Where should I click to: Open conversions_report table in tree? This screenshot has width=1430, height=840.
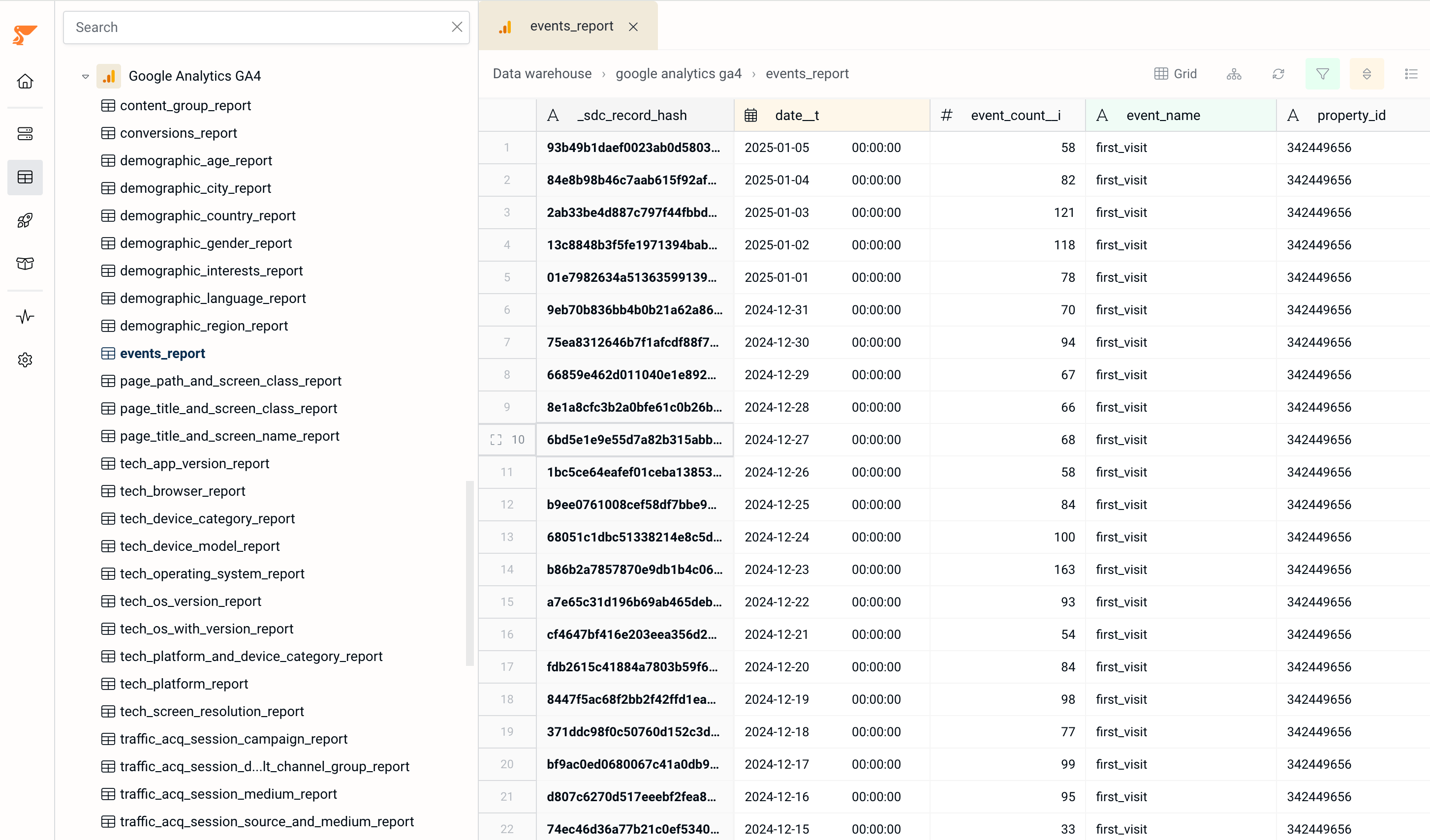(169, 133)
